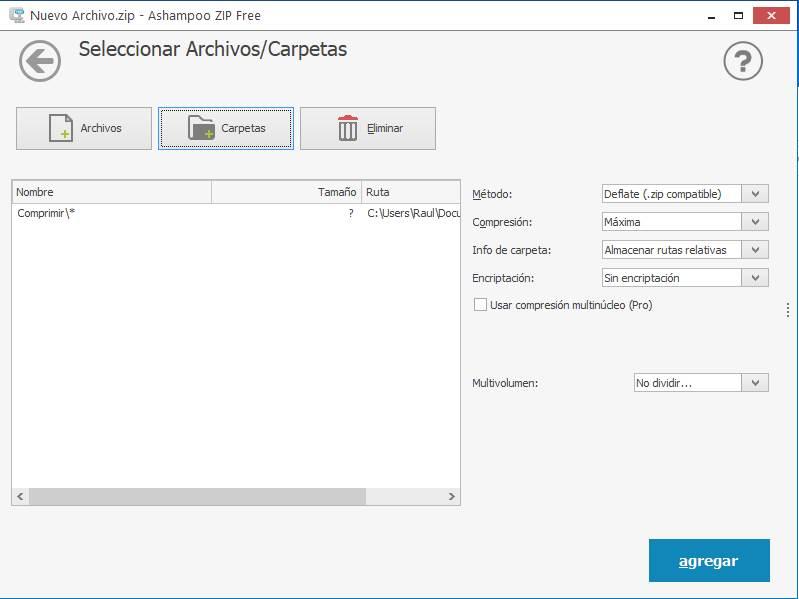This screenshot has width=799, height=599.
Task: Sort list by Nombre column header
Action: pyautogui.click(x=112, y=192)
